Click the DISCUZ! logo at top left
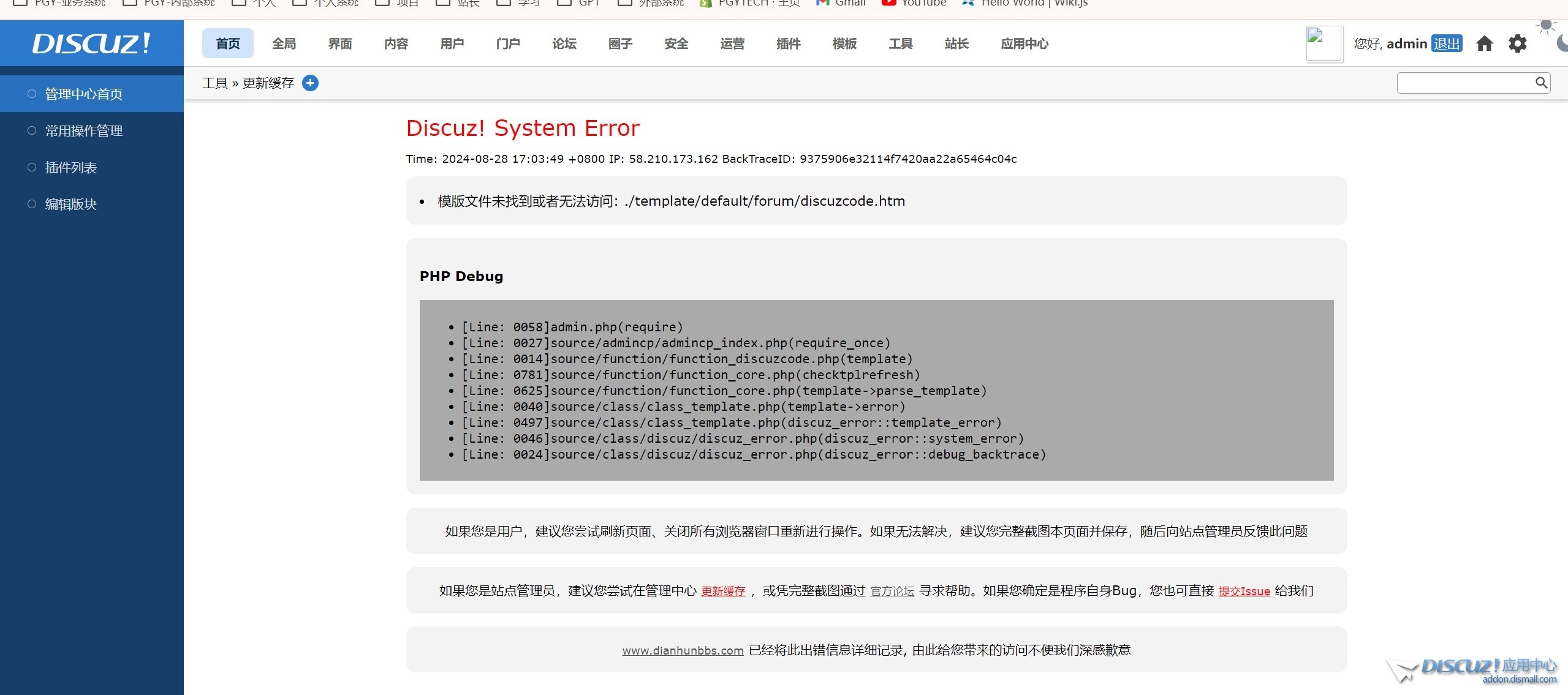 [91, 43]
